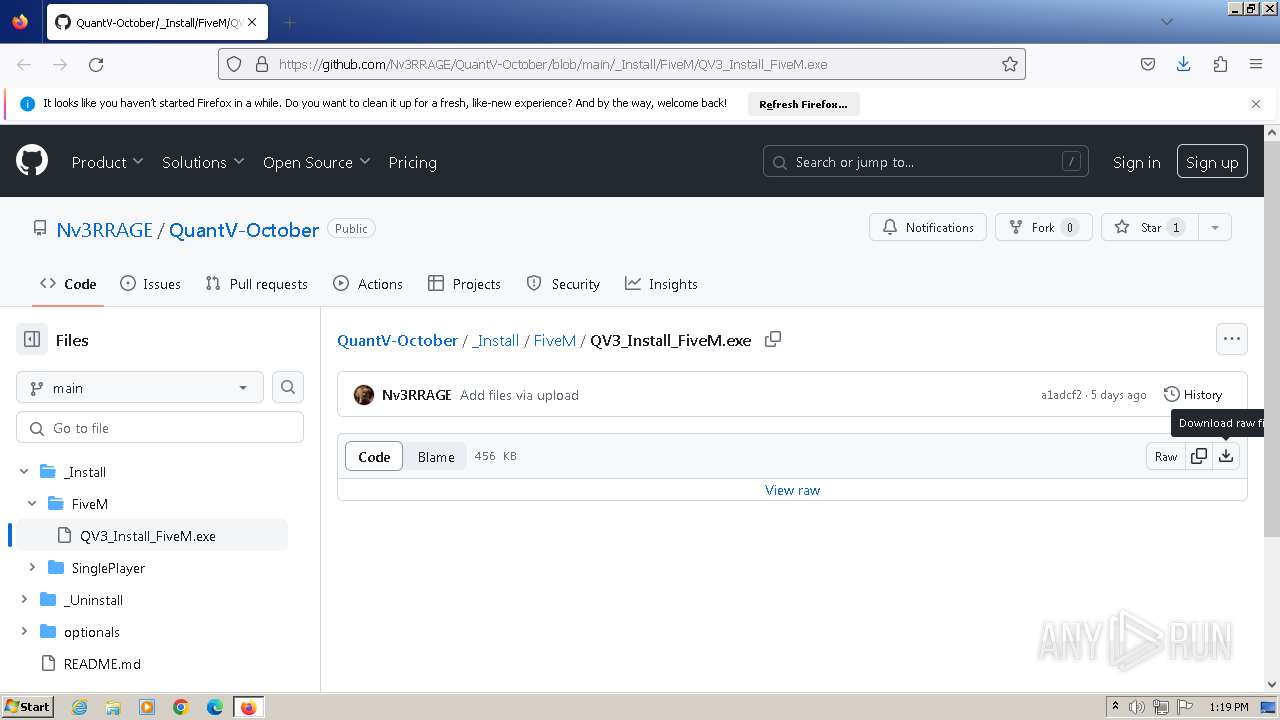
Task: Open Firefox downloads panel
Action: (x=1184, y=64)
